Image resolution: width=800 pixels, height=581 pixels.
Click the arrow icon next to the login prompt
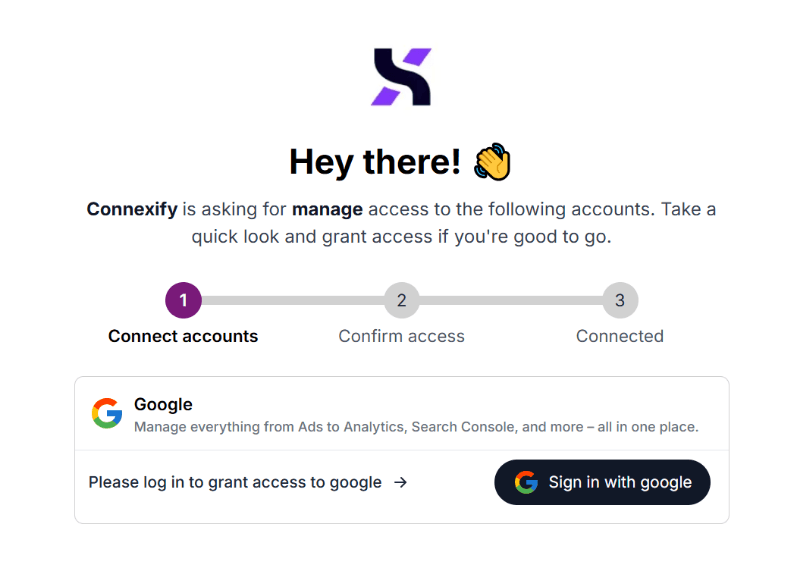(400, 482)
